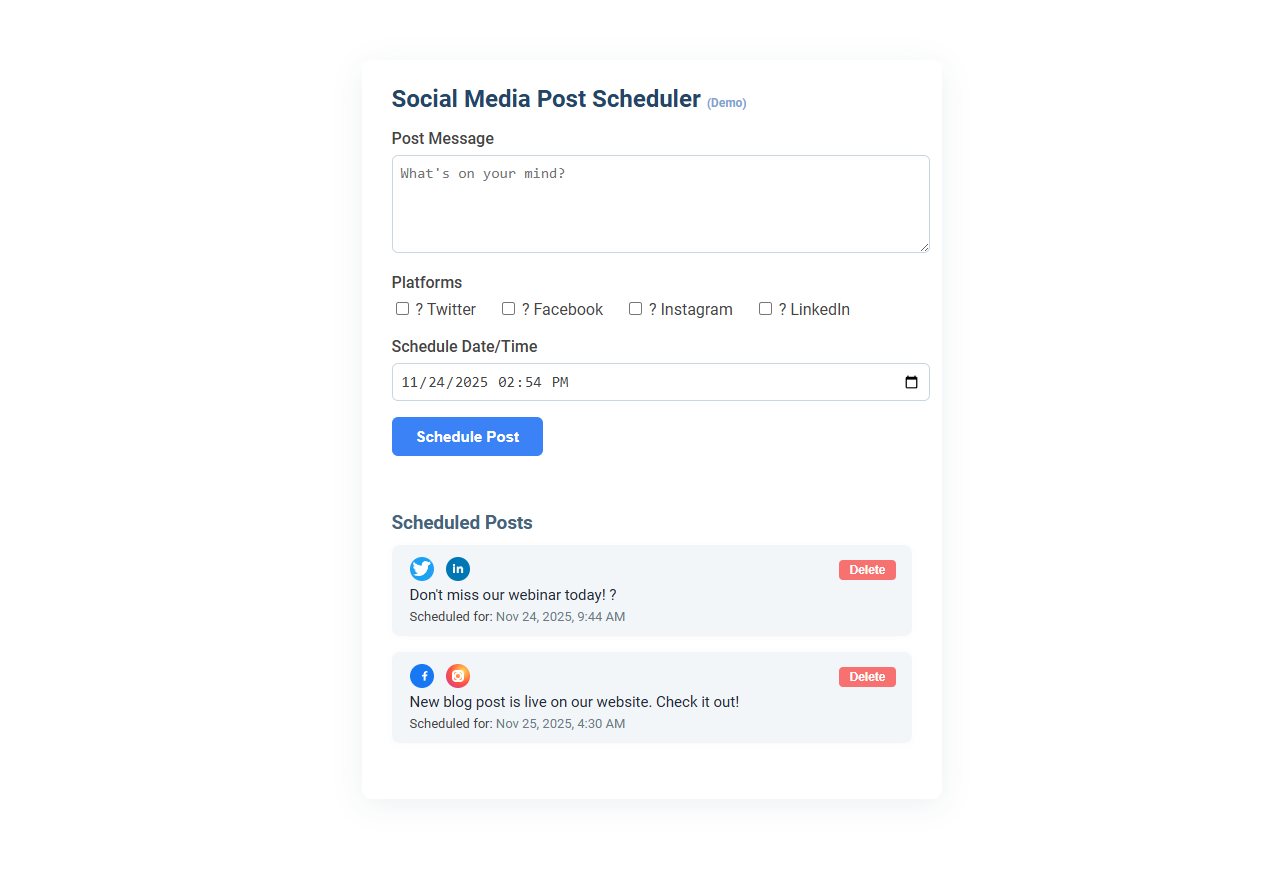Enable the LinkedIn platform checkbox

point(765,308)
